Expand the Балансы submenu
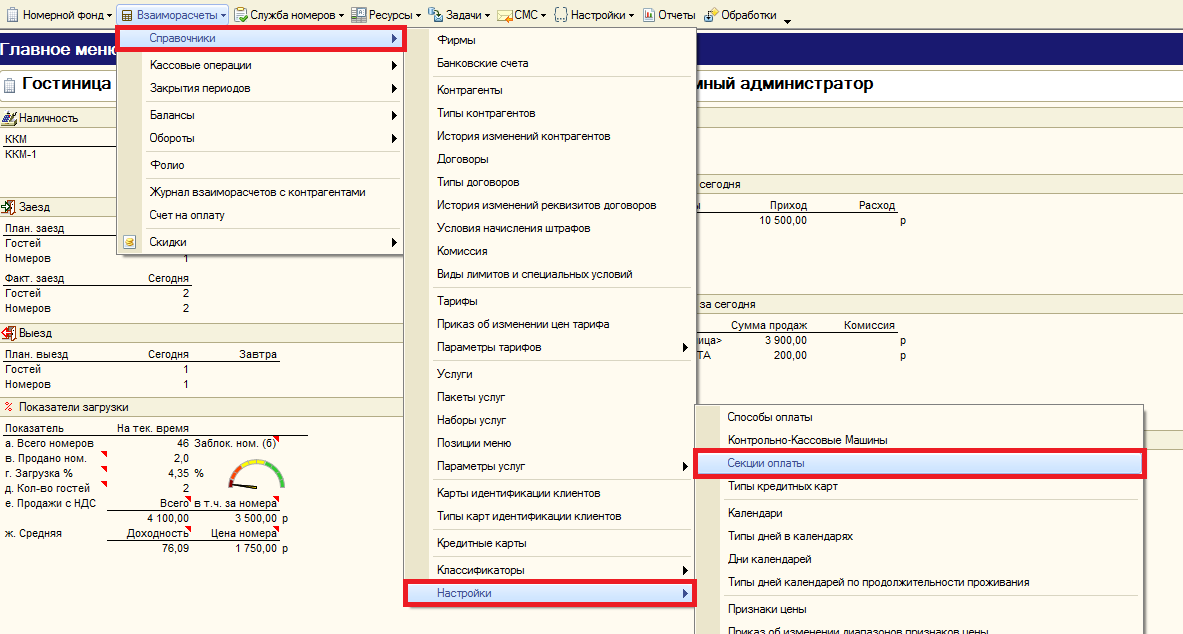Screen dimensions: 1183x634 [261, 115]
